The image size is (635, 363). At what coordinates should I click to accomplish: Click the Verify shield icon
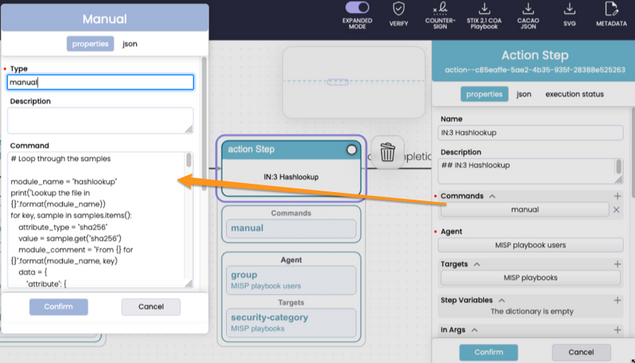click(x=398, y=9)
